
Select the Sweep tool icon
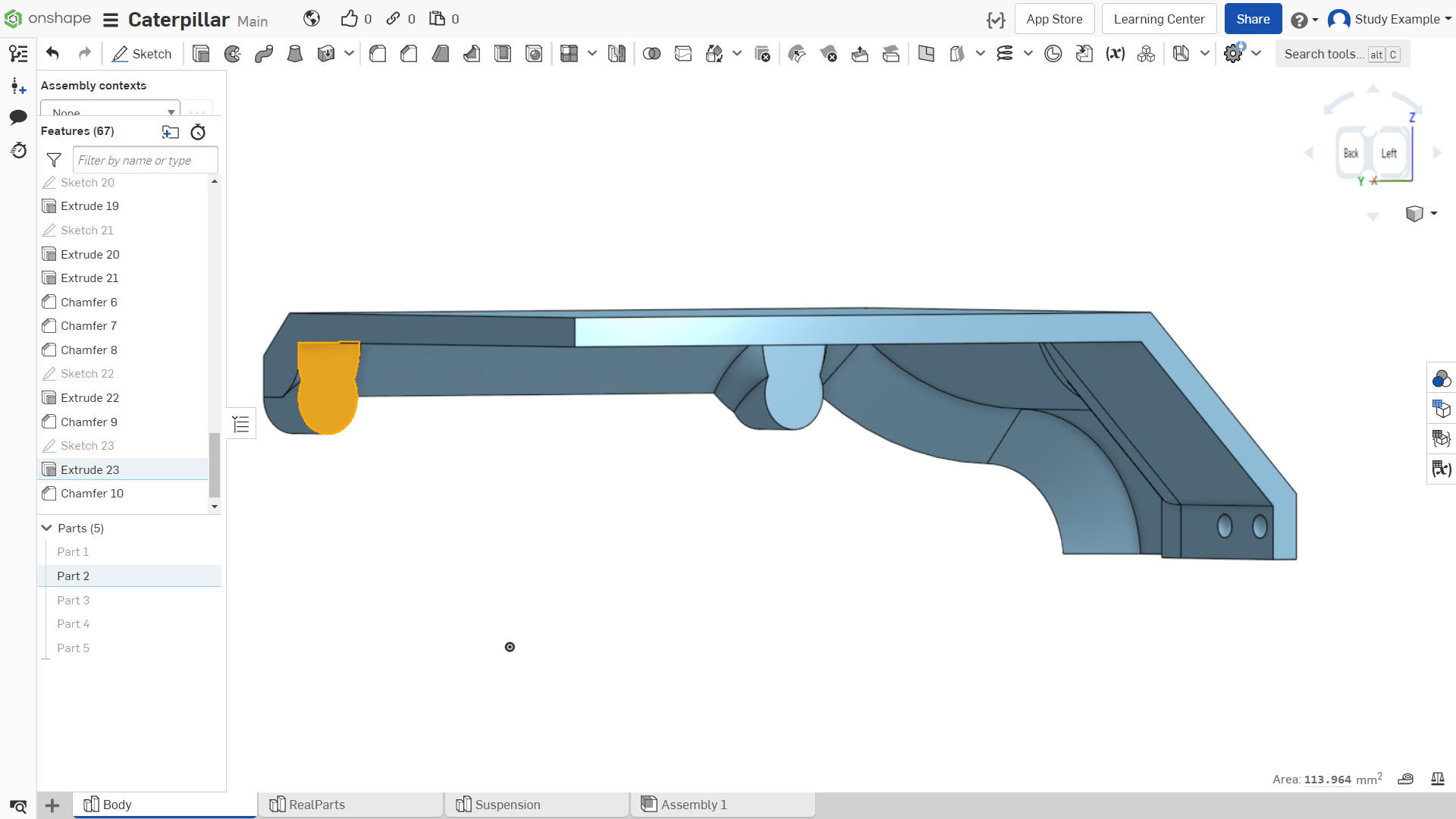pyautogui.click(x=264, y=54)
